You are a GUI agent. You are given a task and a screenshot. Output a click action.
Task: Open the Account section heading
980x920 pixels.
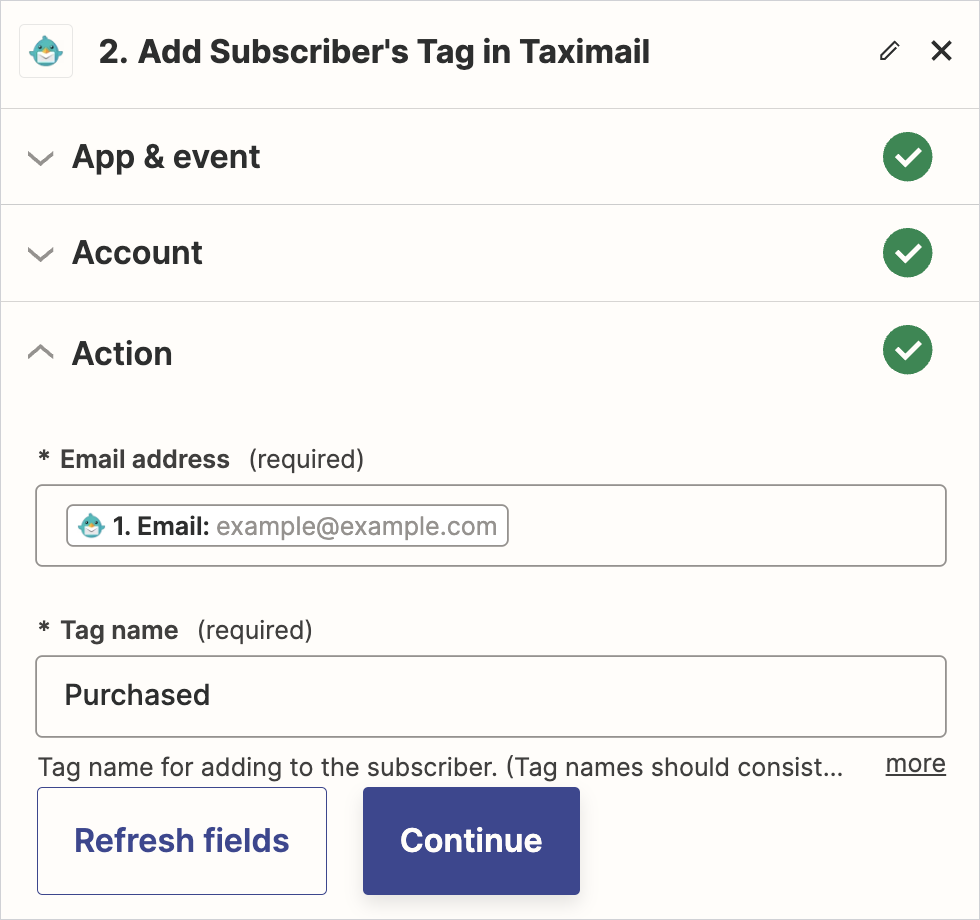point(137,253)
